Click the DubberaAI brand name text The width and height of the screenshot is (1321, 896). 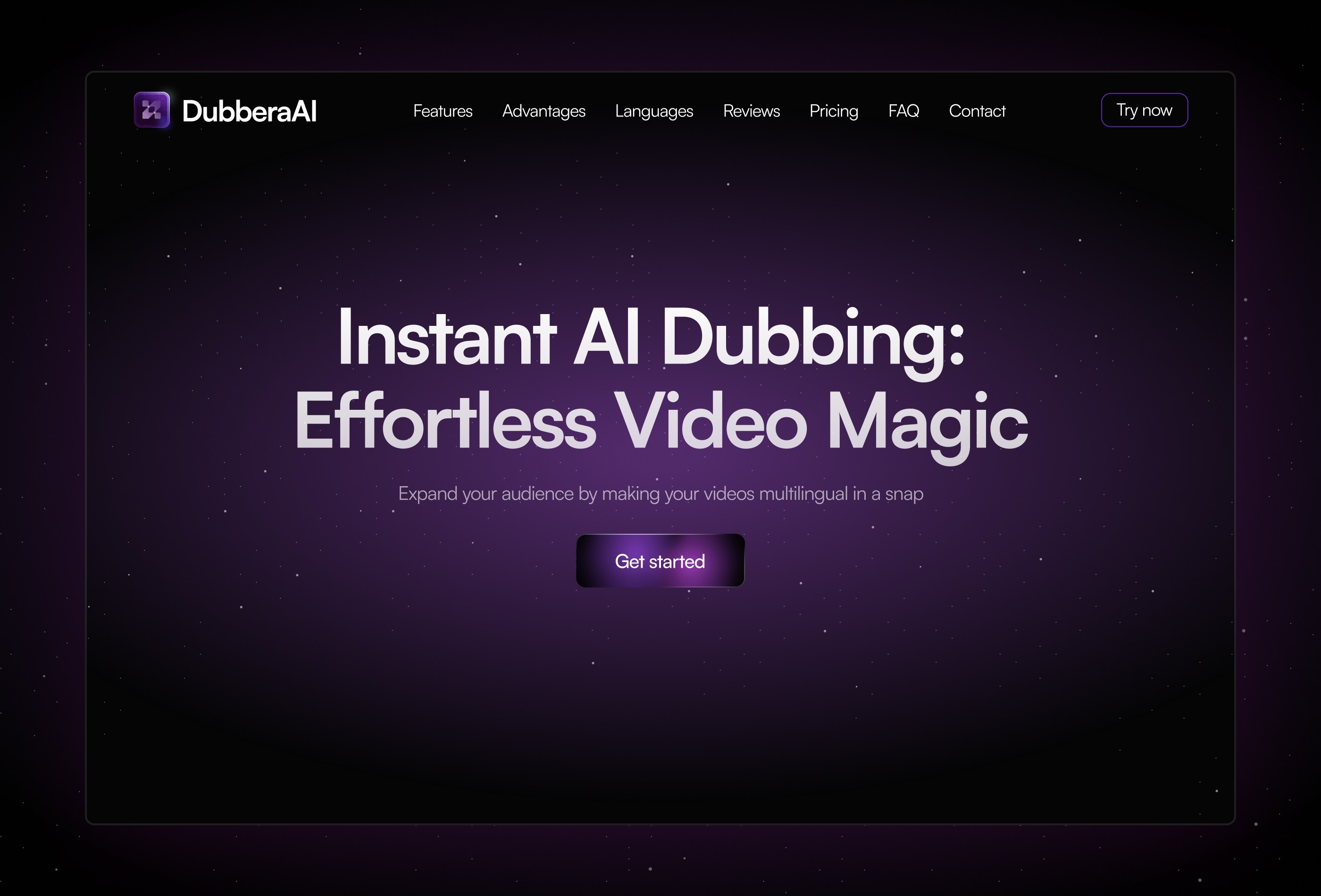coord(253,110)
